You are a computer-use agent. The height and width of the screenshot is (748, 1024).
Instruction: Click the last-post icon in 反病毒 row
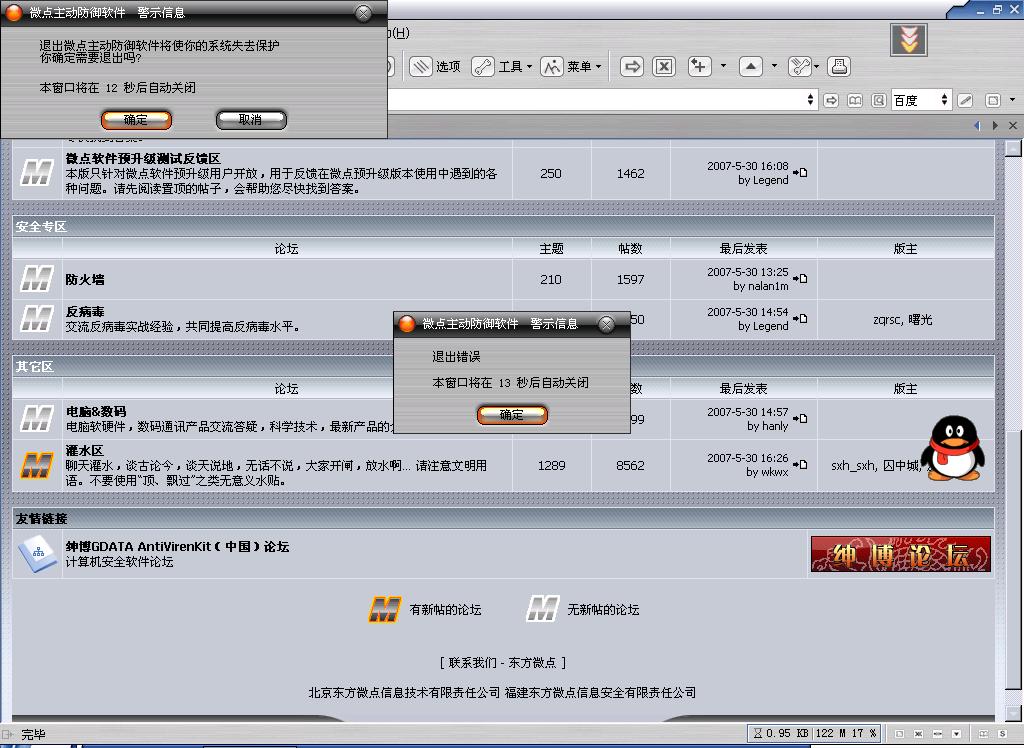(800, 318)
